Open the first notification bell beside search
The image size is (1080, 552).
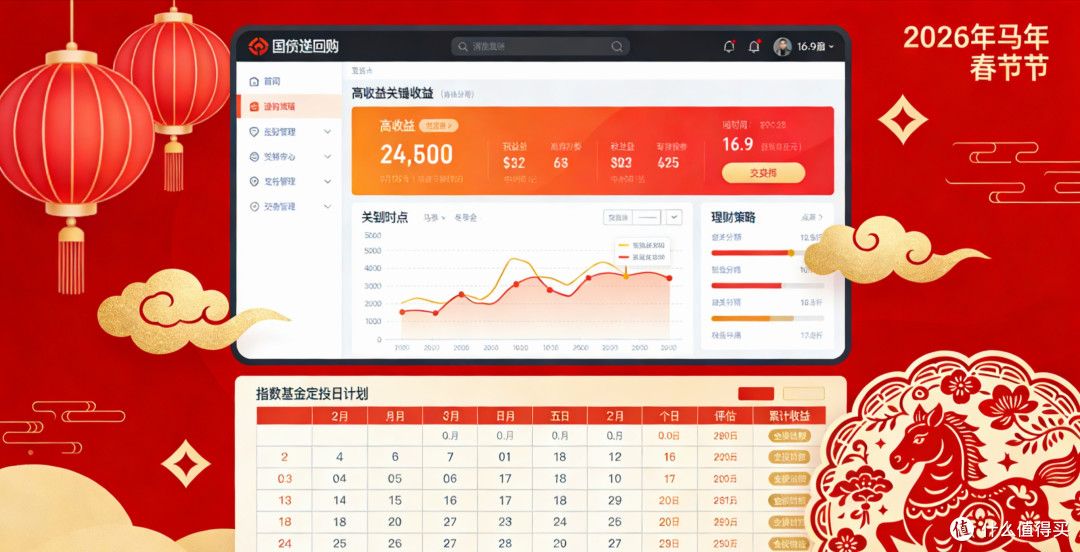tap(729, 46)
